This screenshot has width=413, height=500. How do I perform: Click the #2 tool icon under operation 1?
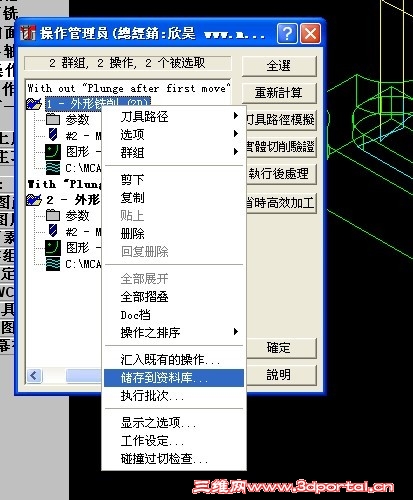53,135
